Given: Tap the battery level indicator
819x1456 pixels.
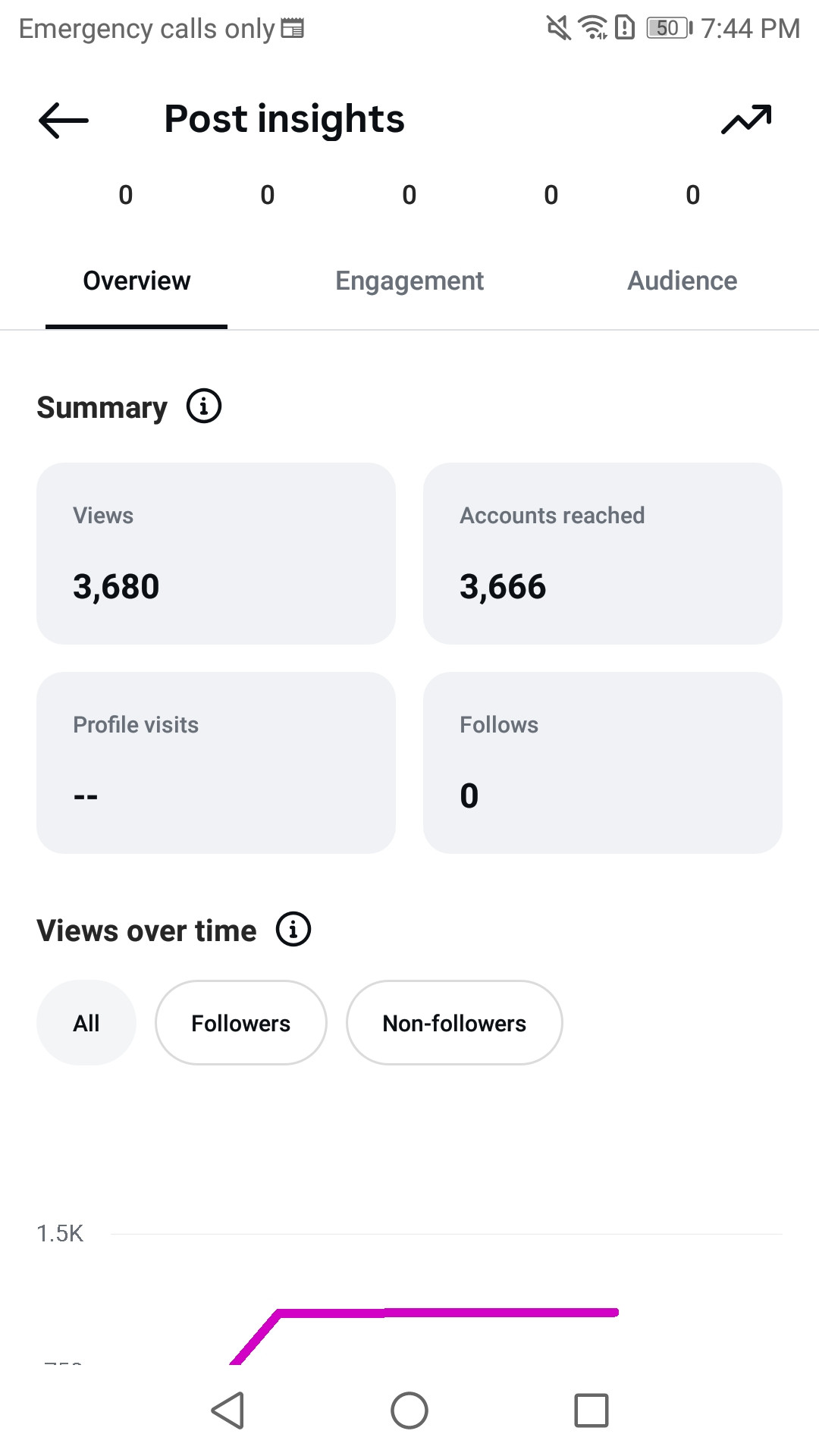Looking at the screenshot, I should pos(669,28).
